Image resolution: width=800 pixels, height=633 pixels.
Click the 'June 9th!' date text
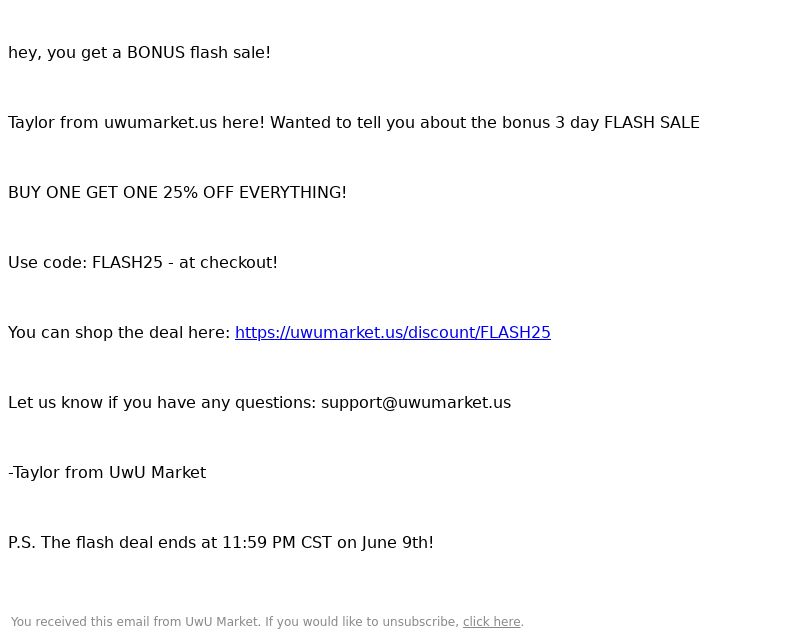398,543
